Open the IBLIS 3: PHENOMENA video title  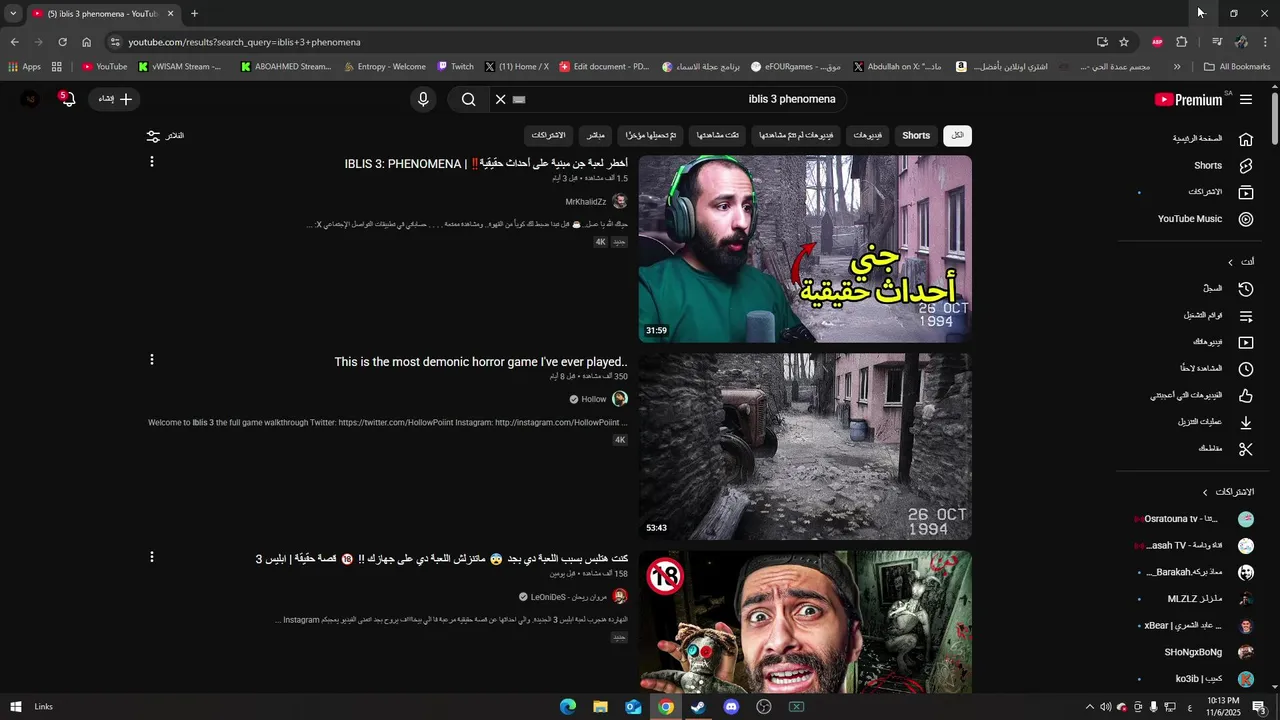click(x=486, y=164)
